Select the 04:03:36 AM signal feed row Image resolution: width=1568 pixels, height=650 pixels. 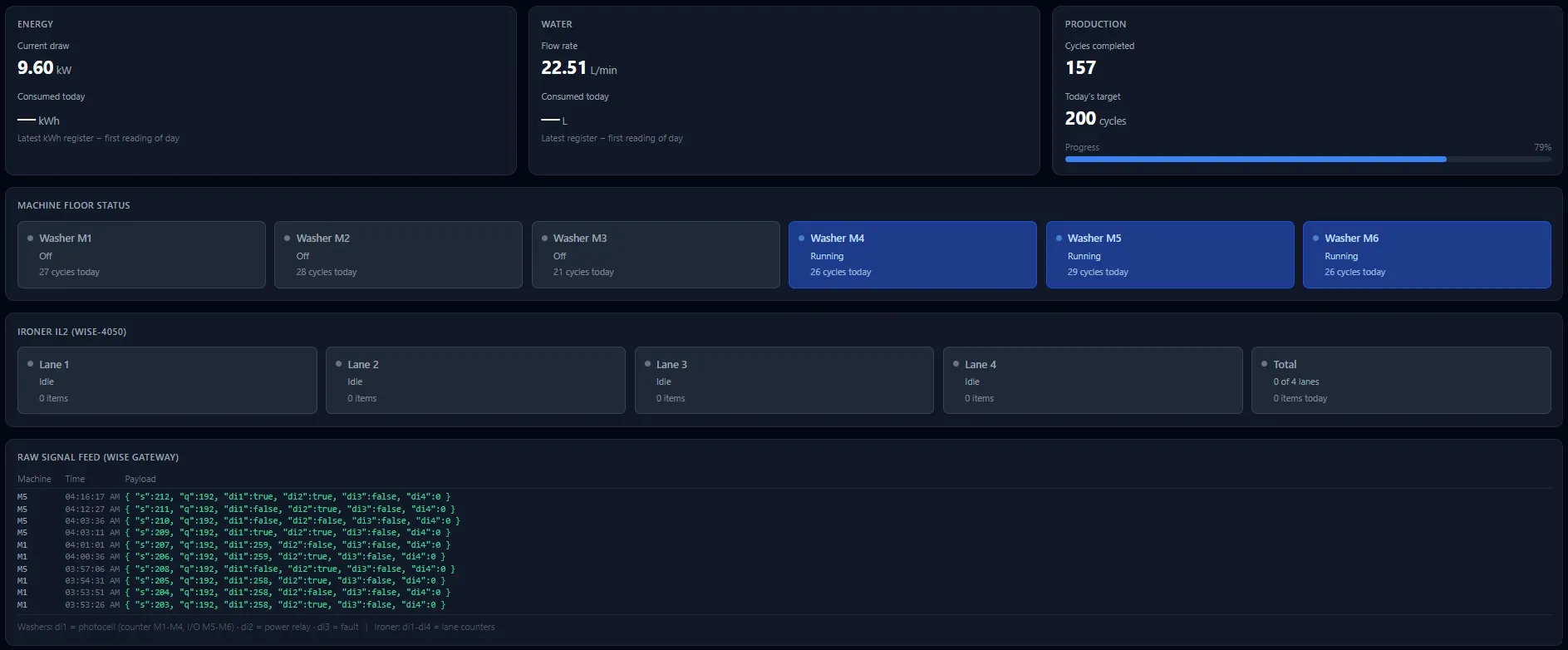(784, 521)
